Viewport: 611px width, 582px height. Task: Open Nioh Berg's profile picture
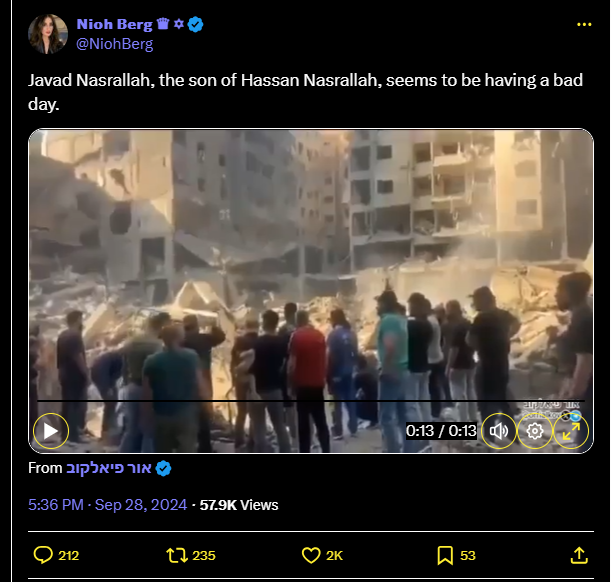[x=48, y=34]
